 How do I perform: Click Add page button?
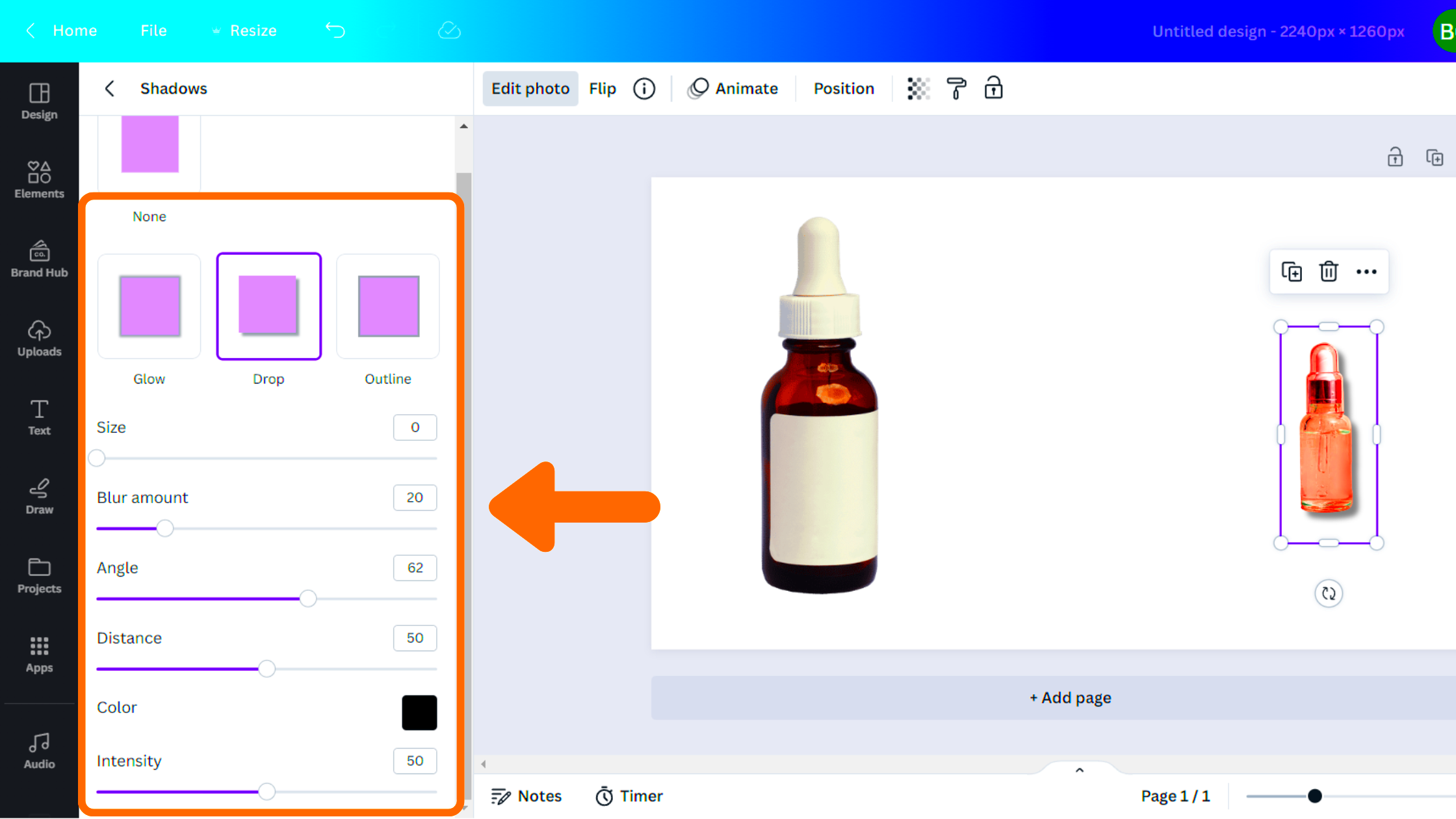[x=1070, y=697]
